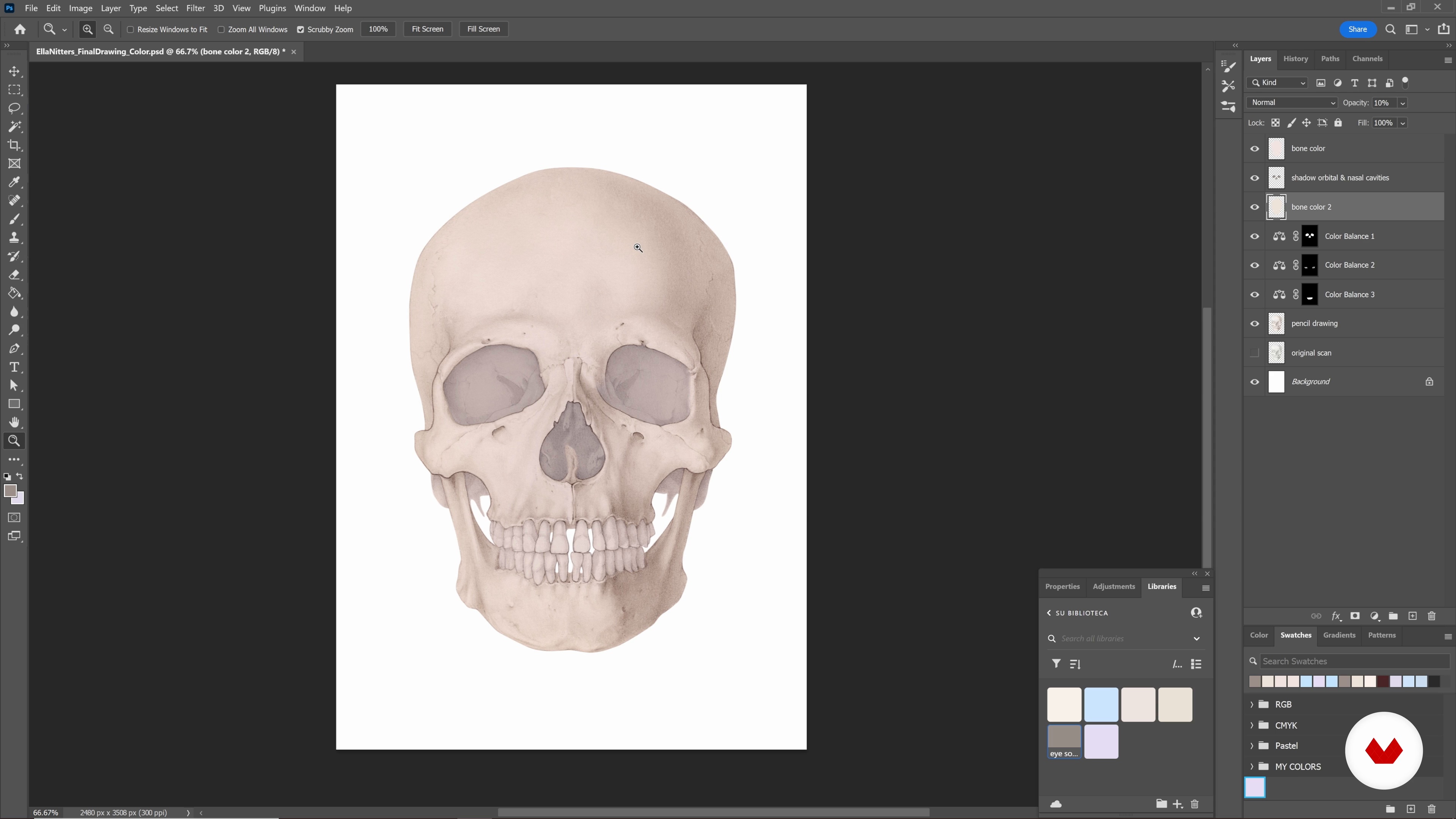
Task: Click the Fill Screen button
Action: click(483, 30)
